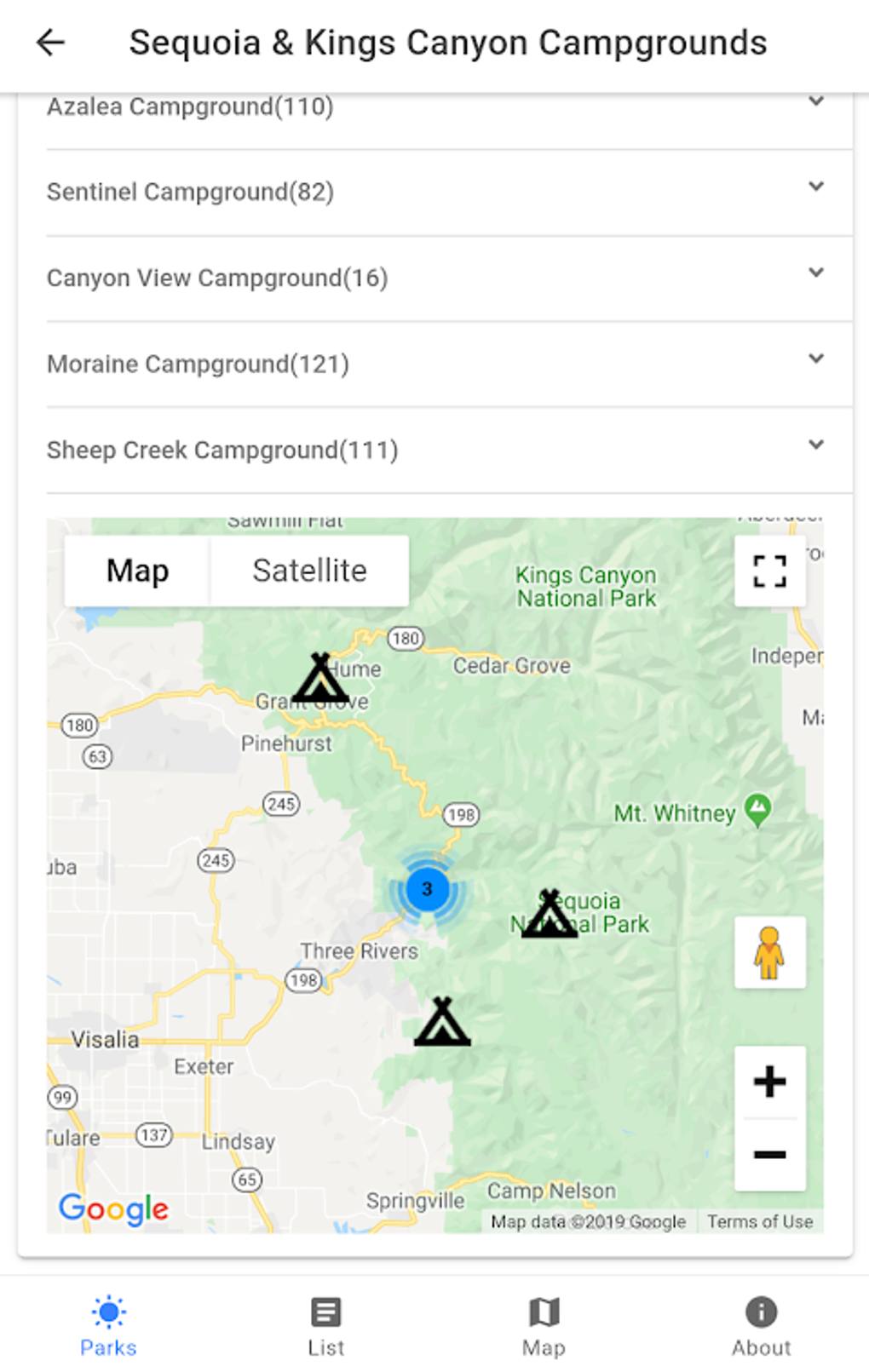This screenshot has height=1372, width=869.
Task: Open the blue cluster marker labeled 3
Action: tap(427, 889)
